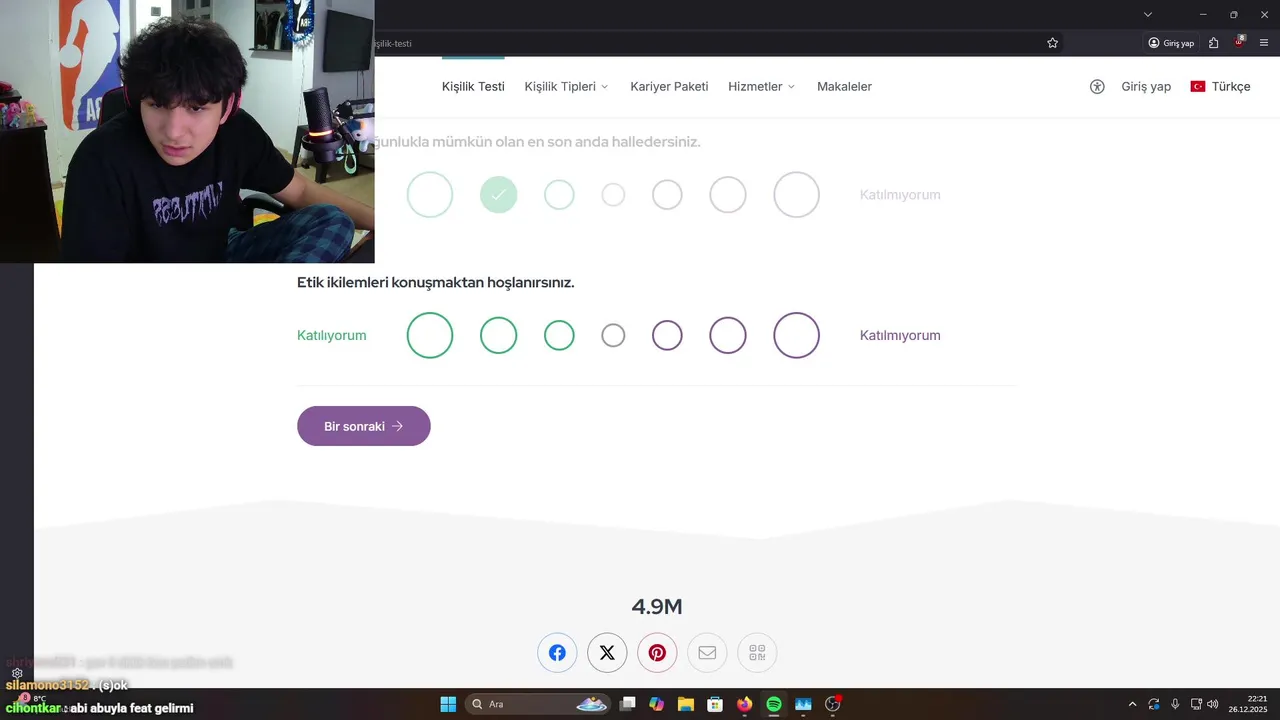Screen dimensions: 1280x720
Task: Click the 4.9M share count text
Action: 657,606
